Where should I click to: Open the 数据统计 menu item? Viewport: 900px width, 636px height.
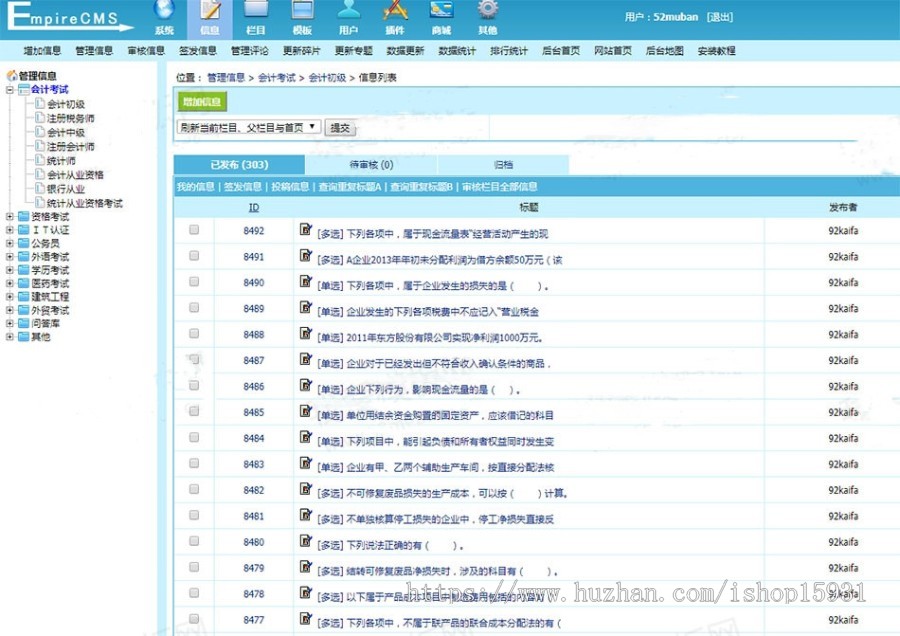pos(457,51)
